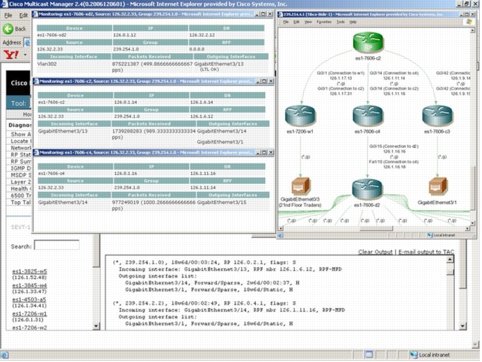Open the es1-7206-w2 device link
Viewport: 482px width, 362px height.
[x=29, y=328]
